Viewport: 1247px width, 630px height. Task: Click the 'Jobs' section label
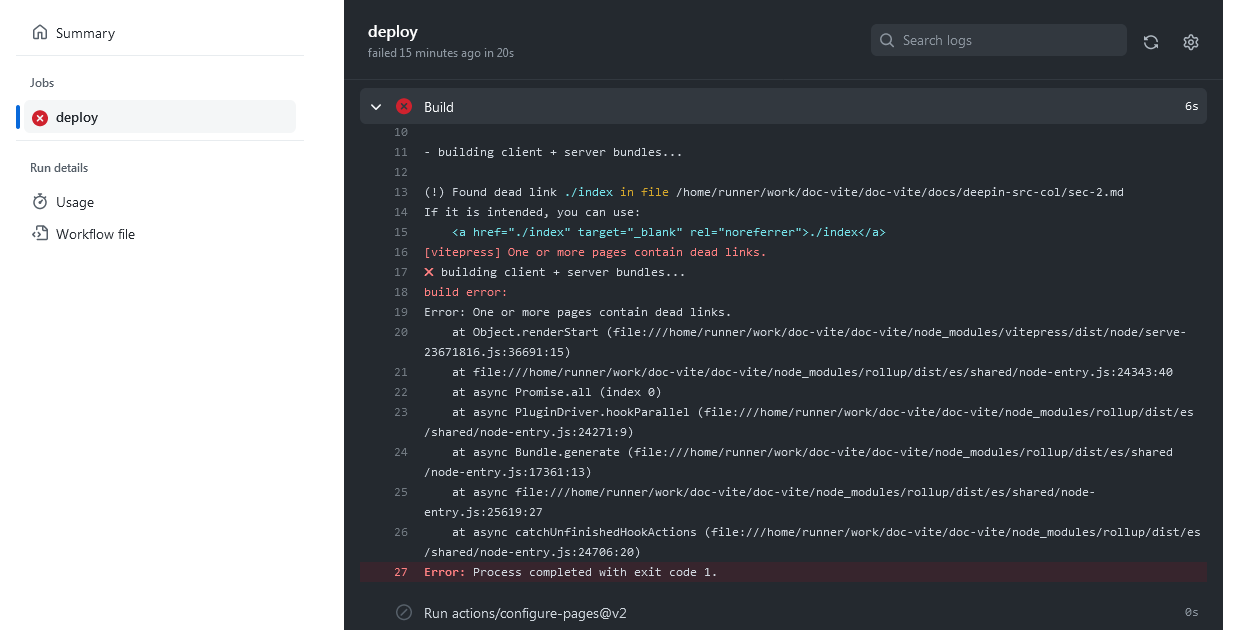(42, 83)
